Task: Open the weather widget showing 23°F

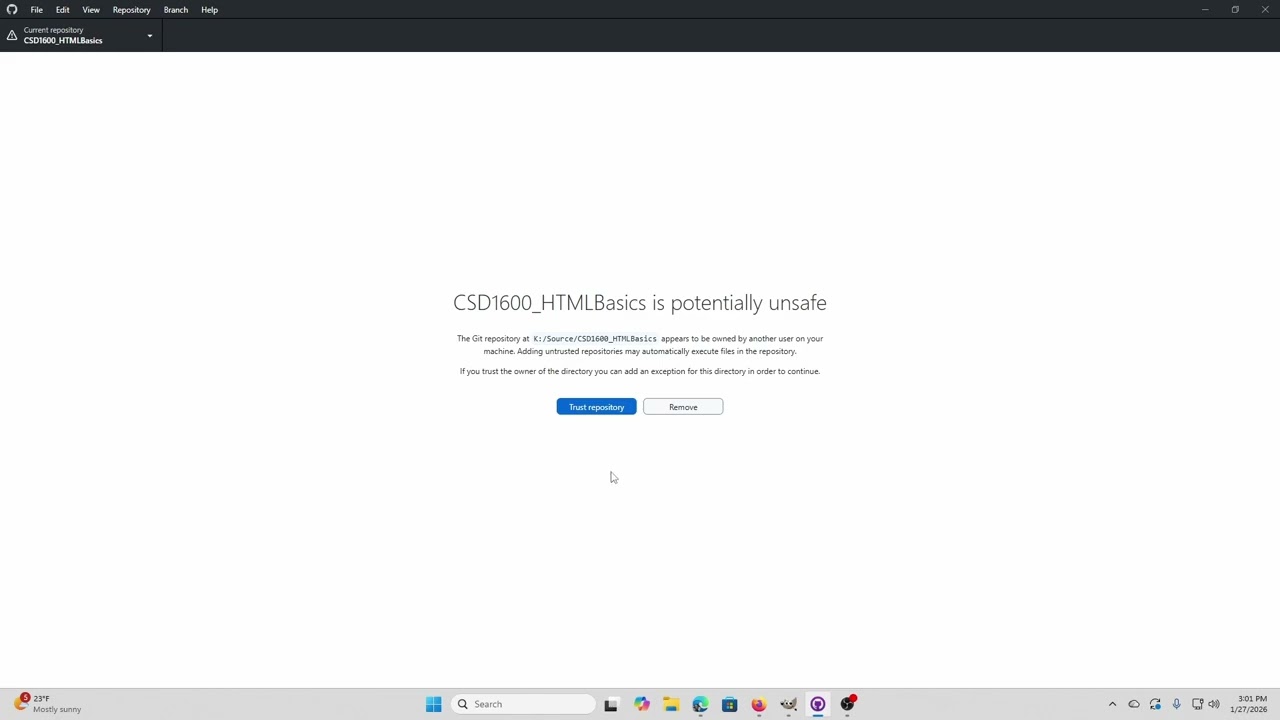Action: tap(48, 704)
